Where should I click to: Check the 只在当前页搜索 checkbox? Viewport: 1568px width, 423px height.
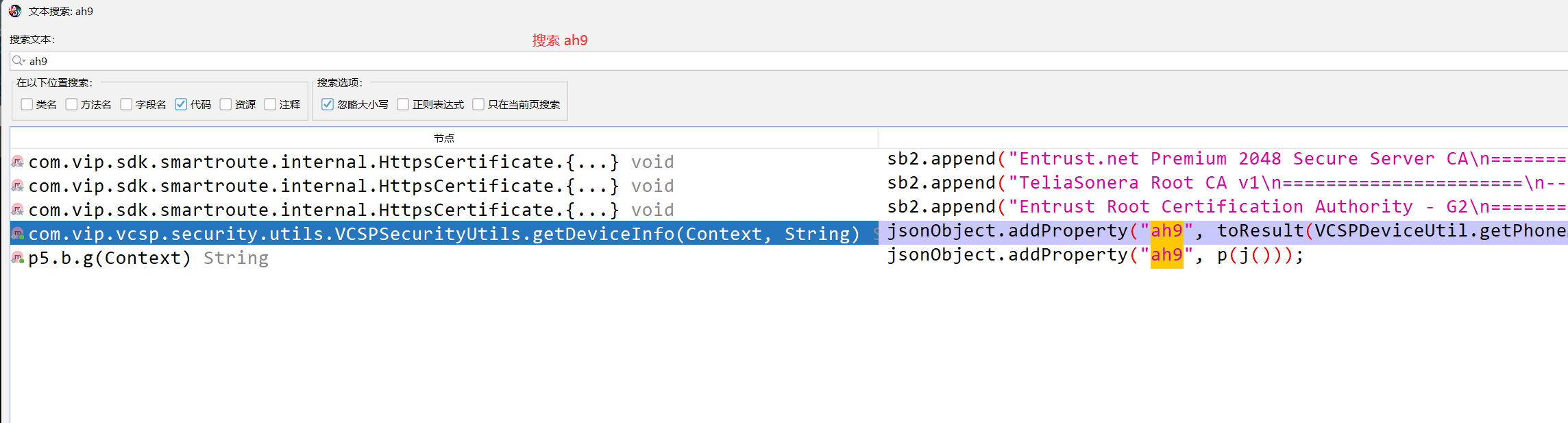(x=478, y=104)
